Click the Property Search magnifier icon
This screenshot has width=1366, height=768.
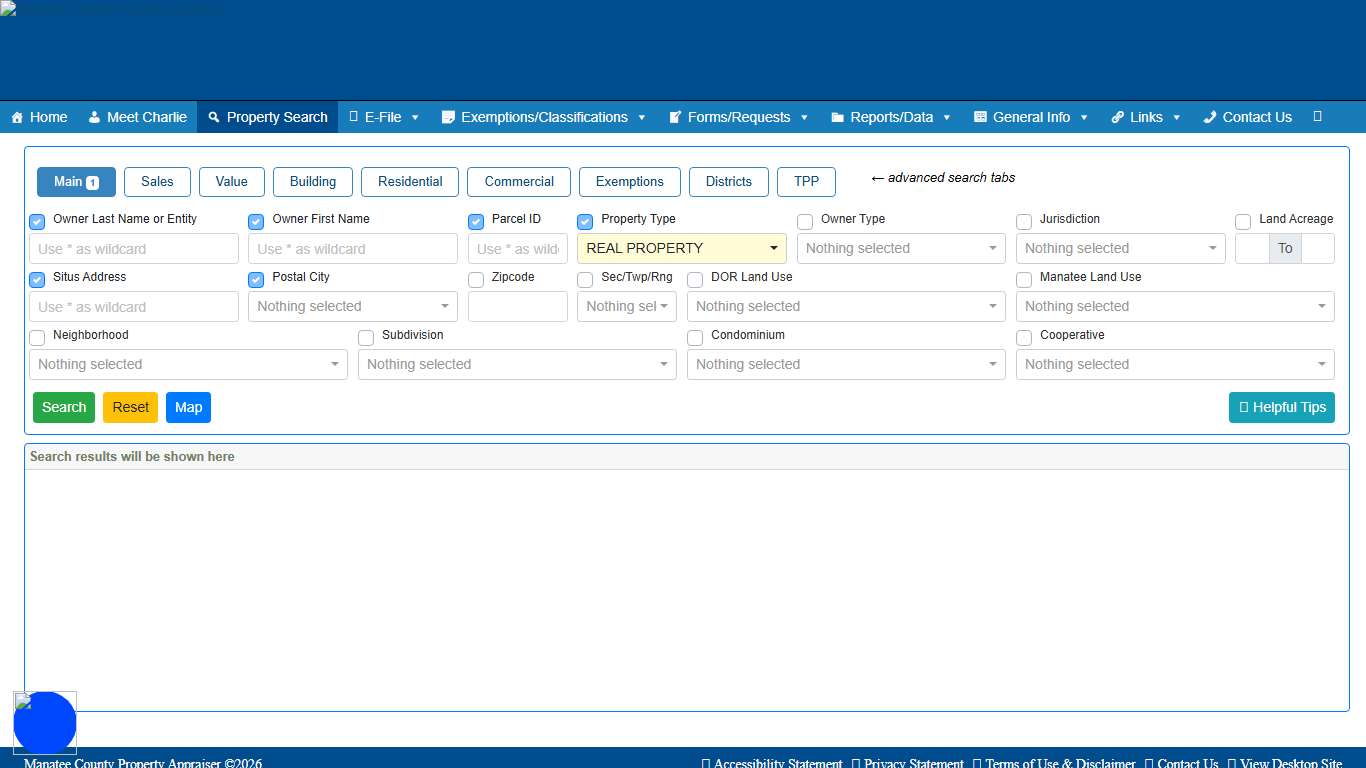(213, 117)
